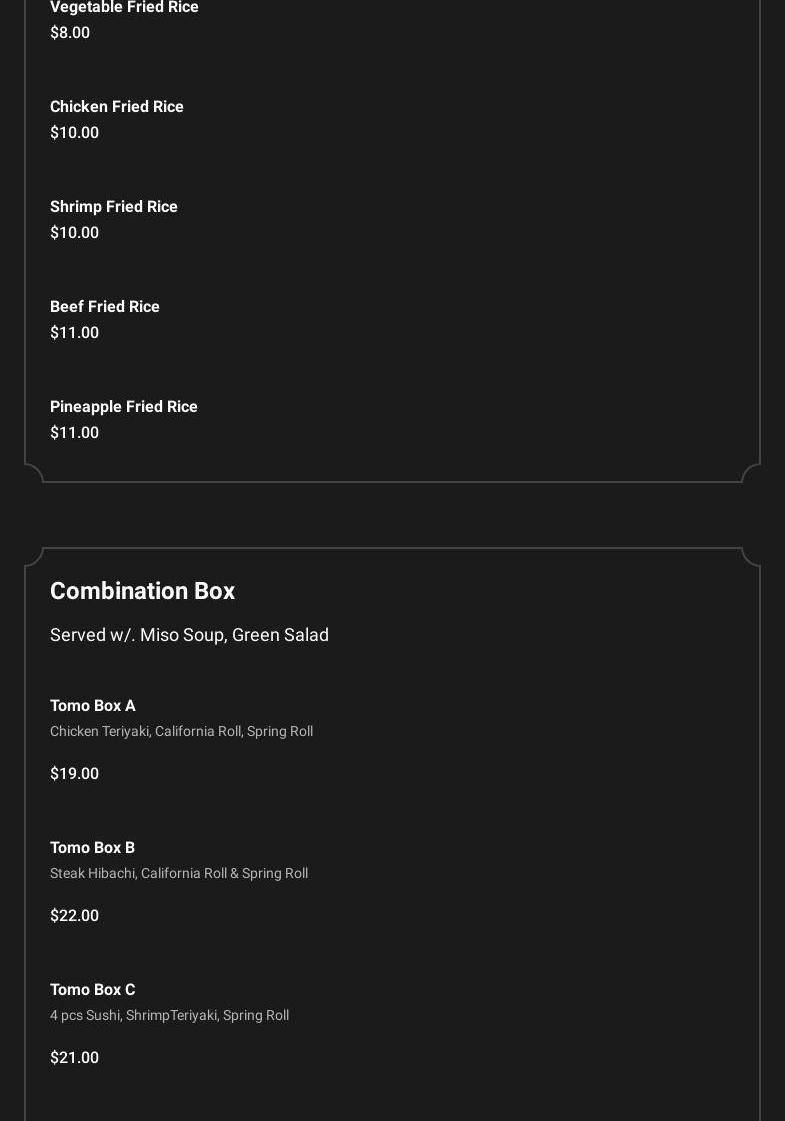Choose the Pineapple Fried Rice item

(124, 407)
